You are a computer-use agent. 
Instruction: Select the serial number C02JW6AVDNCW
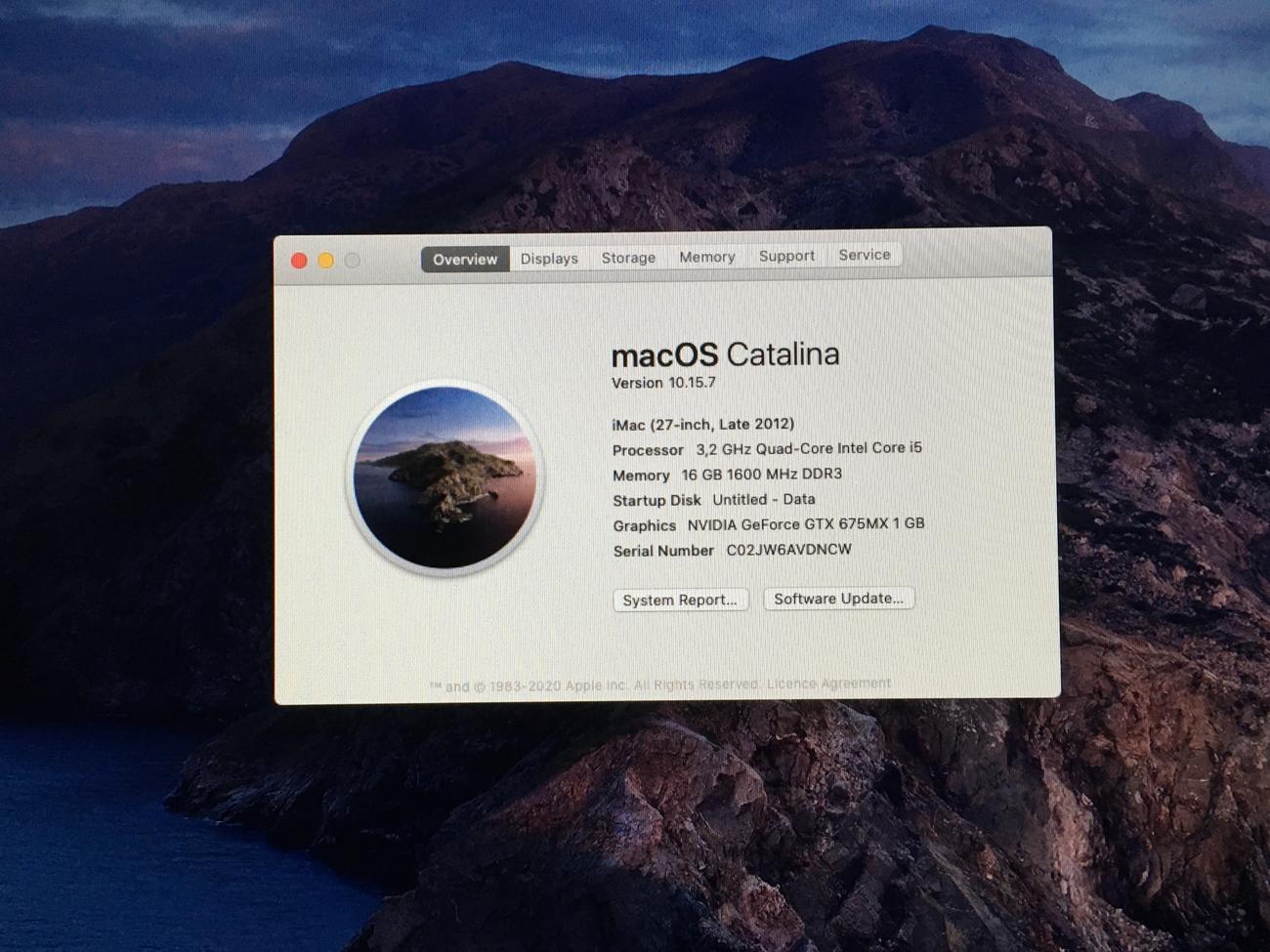pos(788,550)
